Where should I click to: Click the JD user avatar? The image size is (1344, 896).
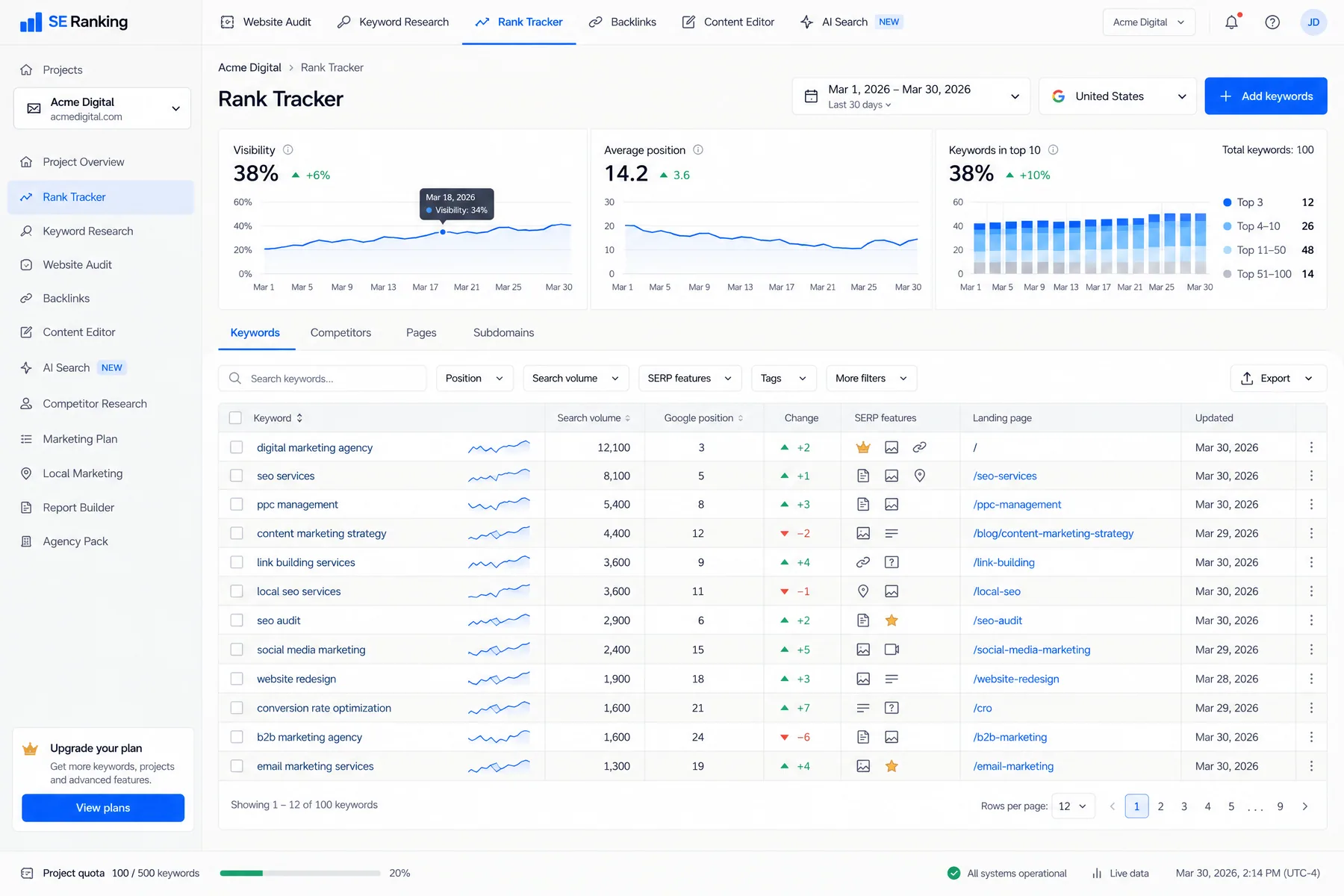1313,22
